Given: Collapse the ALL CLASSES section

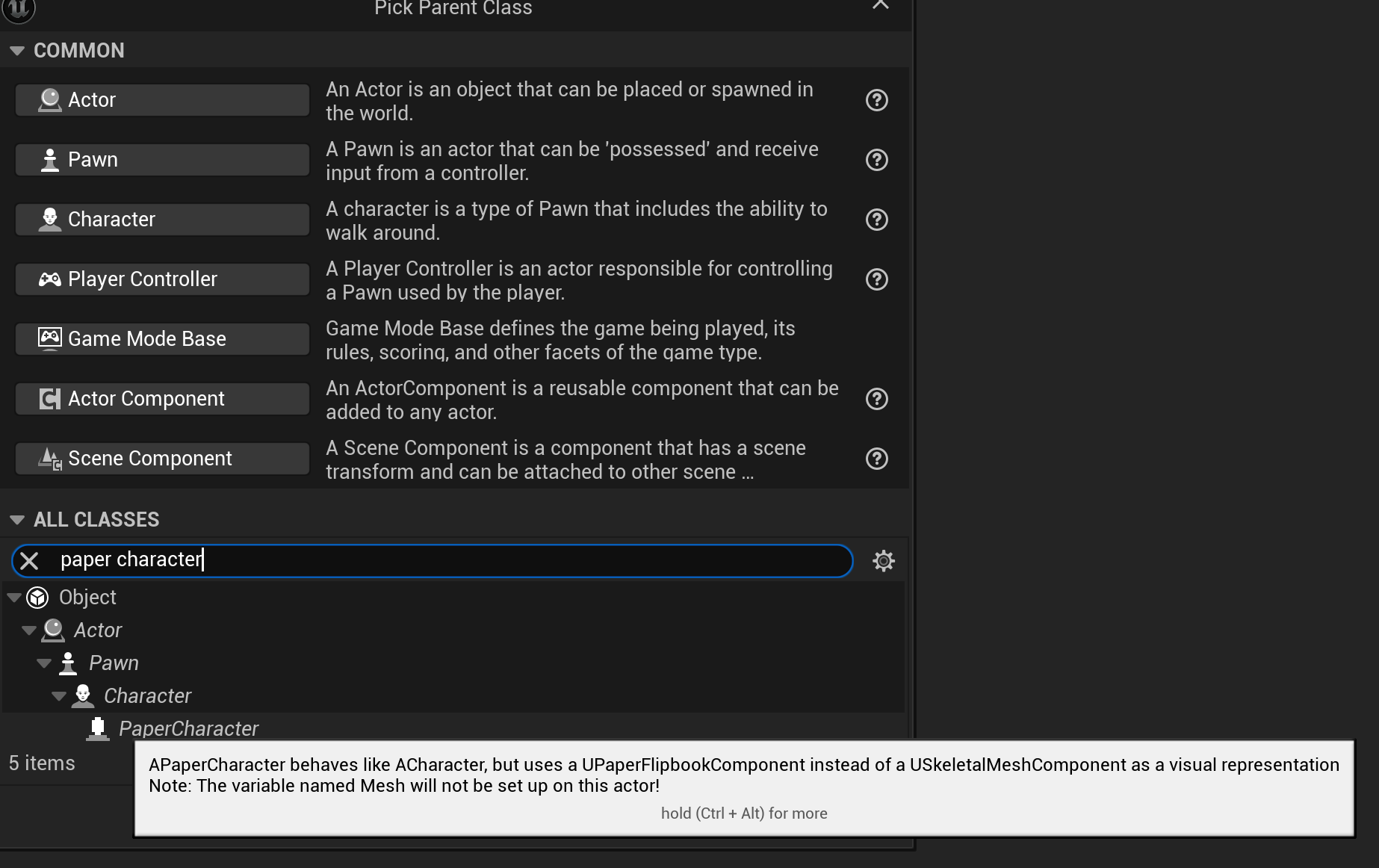Looking at the screenshot, I should [x=17, y=520].
